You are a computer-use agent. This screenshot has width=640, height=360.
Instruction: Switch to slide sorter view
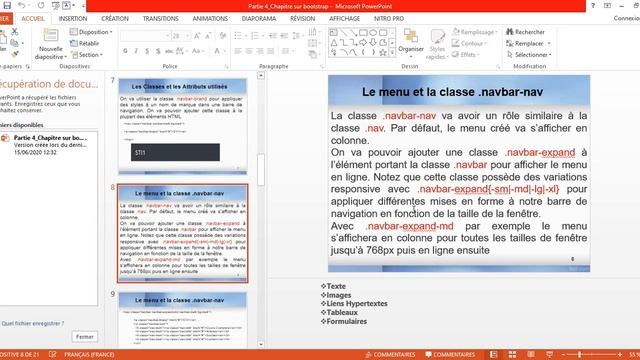pos(512,354)
